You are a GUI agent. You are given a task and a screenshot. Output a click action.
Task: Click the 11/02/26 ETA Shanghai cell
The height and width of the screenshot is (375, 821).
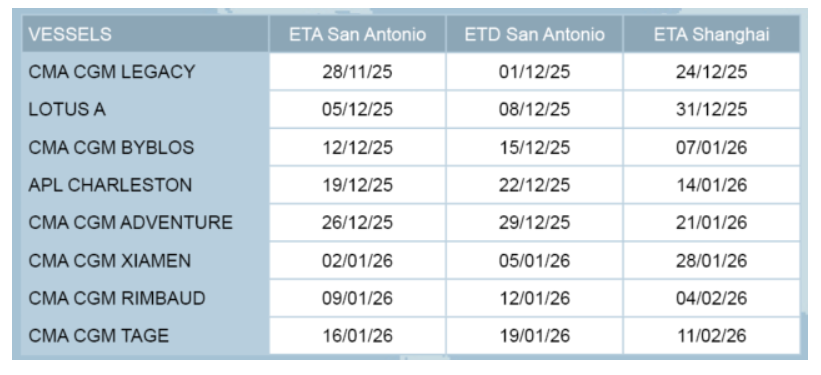pyautogui.click(x=711, y=335)
